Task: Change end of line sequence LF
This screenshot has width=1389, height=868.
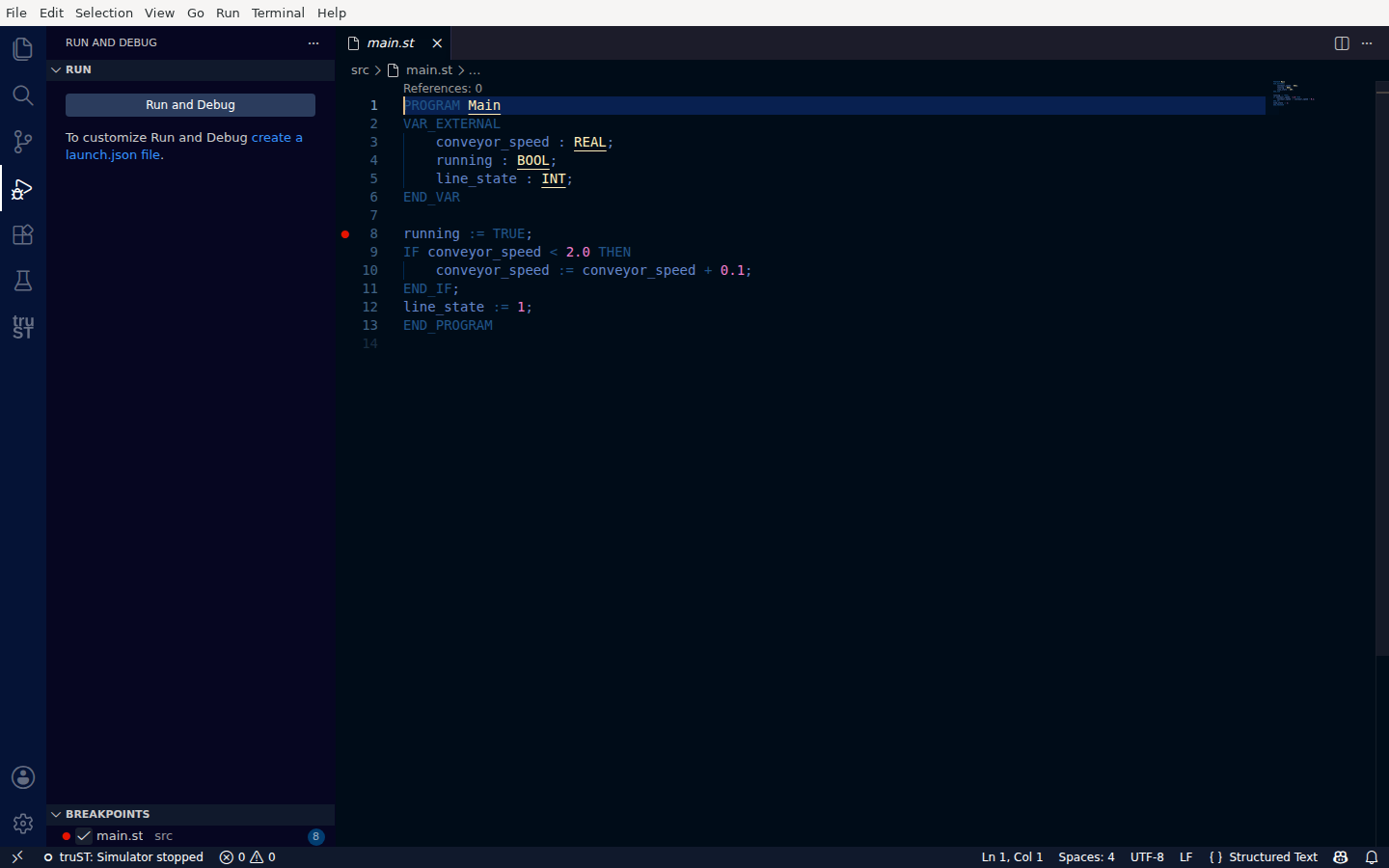Action: tap(1186, 856)
